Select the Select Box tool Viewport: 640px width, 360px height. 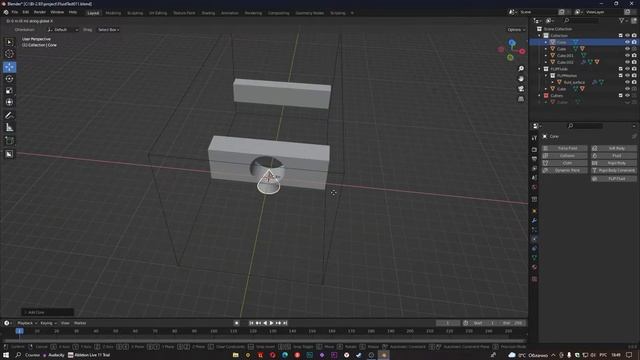tap(9, 42)
